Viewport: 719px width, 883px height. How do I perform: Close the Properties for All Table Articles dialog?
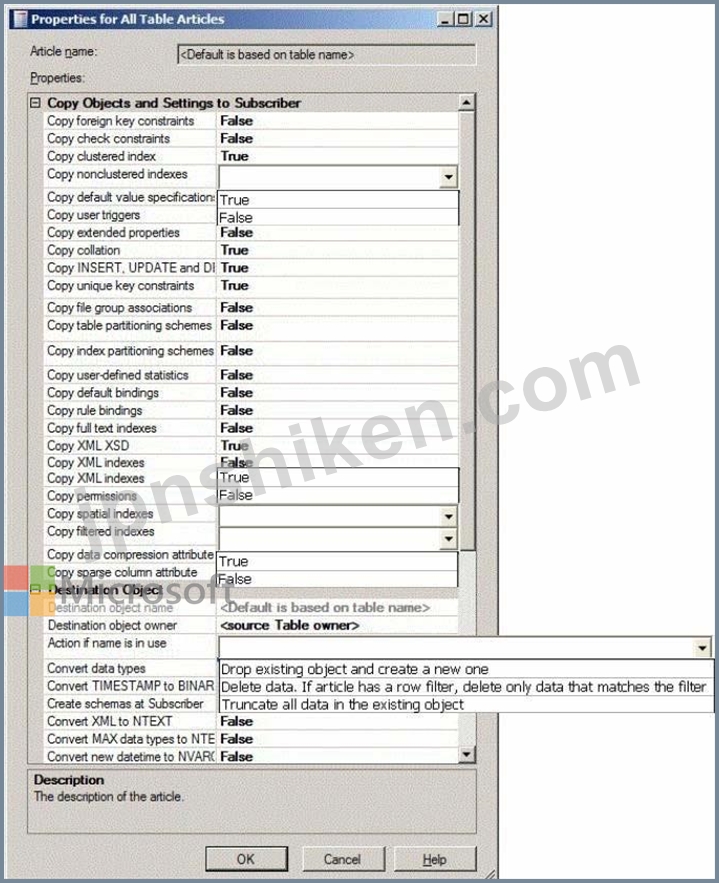pos(483,19)
